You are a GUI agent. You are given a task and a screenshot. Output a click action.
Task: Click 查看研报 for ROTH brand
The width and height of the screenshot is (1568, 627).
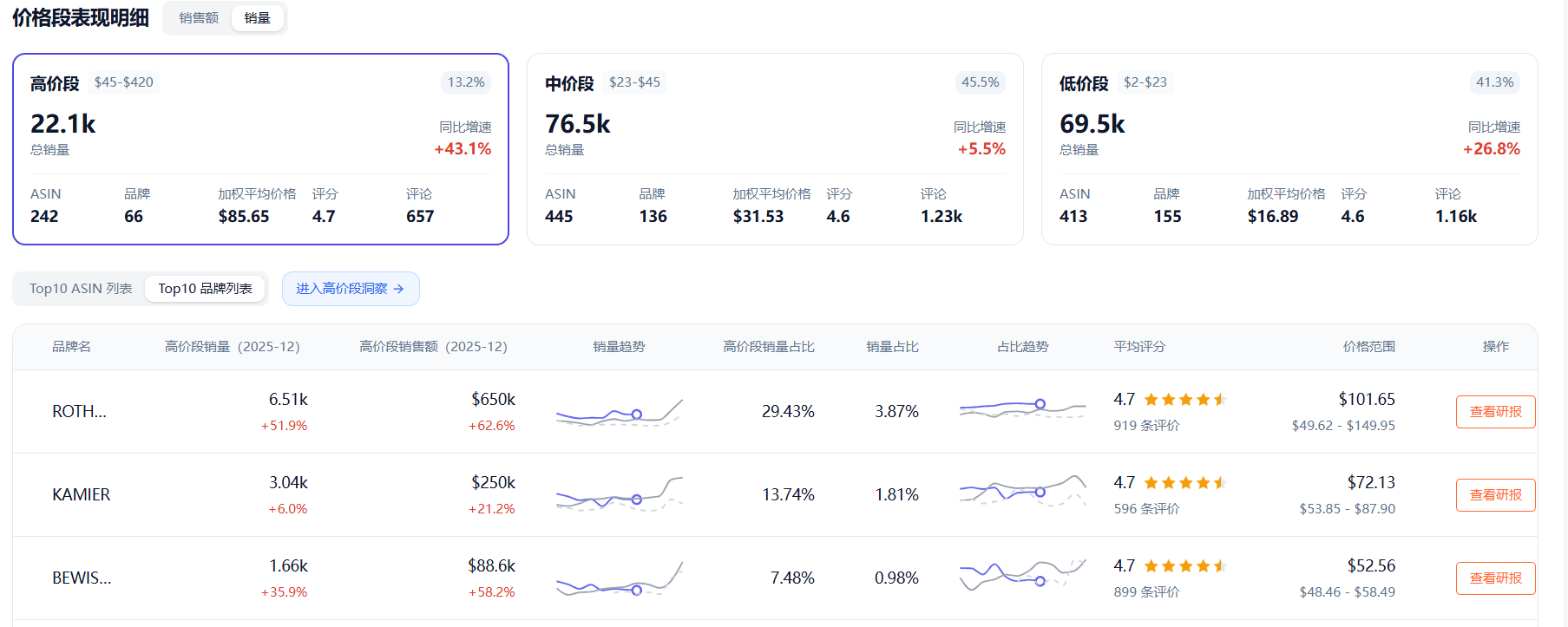pyautogui.click(x=1495, y=412)
